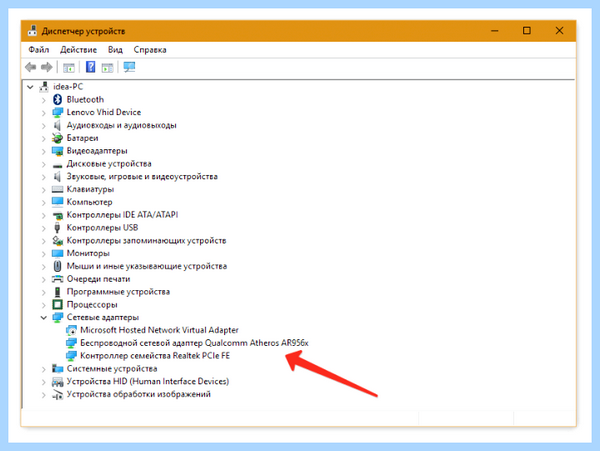Click the action pane toolbar icon
The height and width of the screenshot is (451, 600).
coord(108,68)
